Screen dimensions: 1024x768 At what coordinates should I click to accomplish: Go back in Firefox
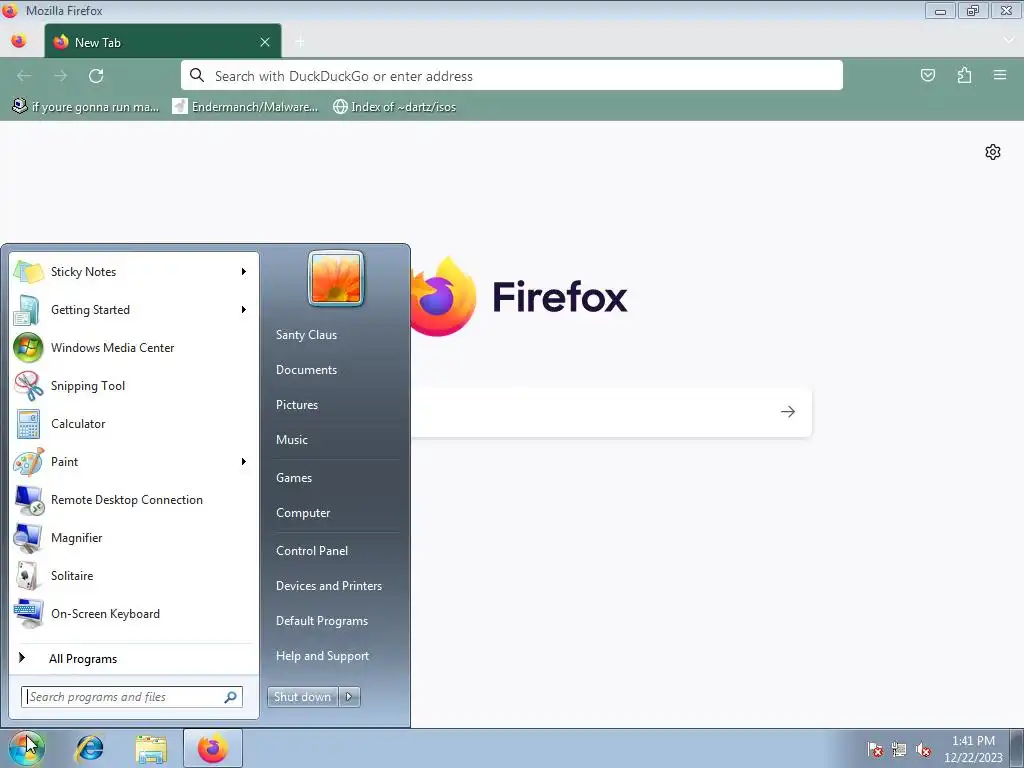(24, 76)
